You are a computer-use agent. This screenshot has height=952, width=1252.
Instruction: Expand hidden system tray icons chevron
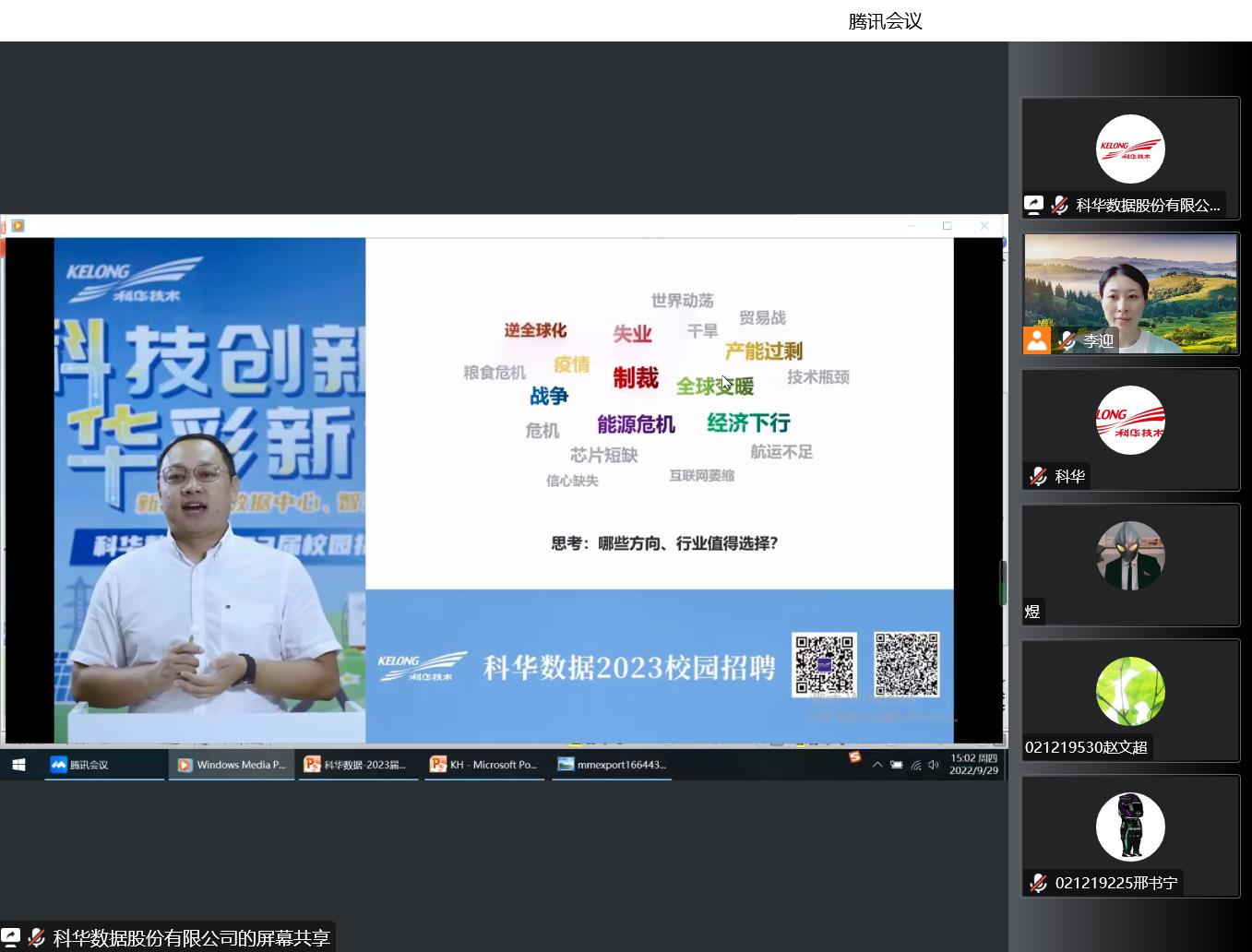(x=876, y=765)
